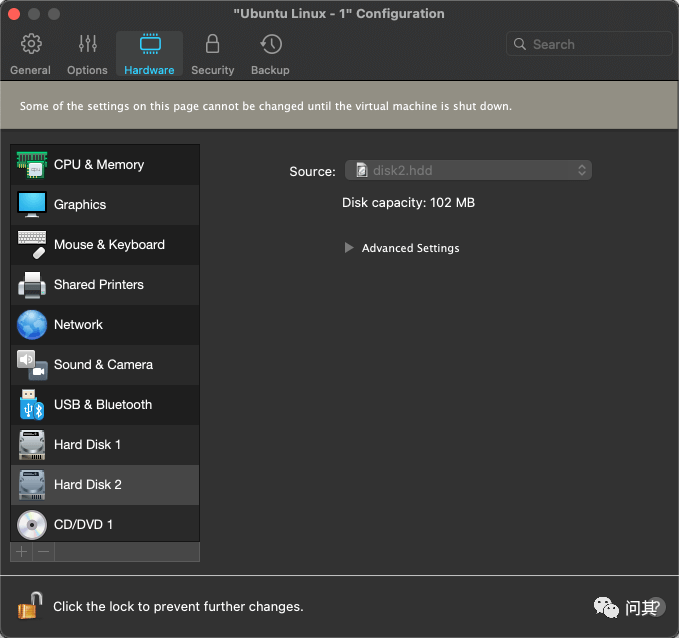Click the Network globe icon
The image size is (679, 638).
click(32, 325)
